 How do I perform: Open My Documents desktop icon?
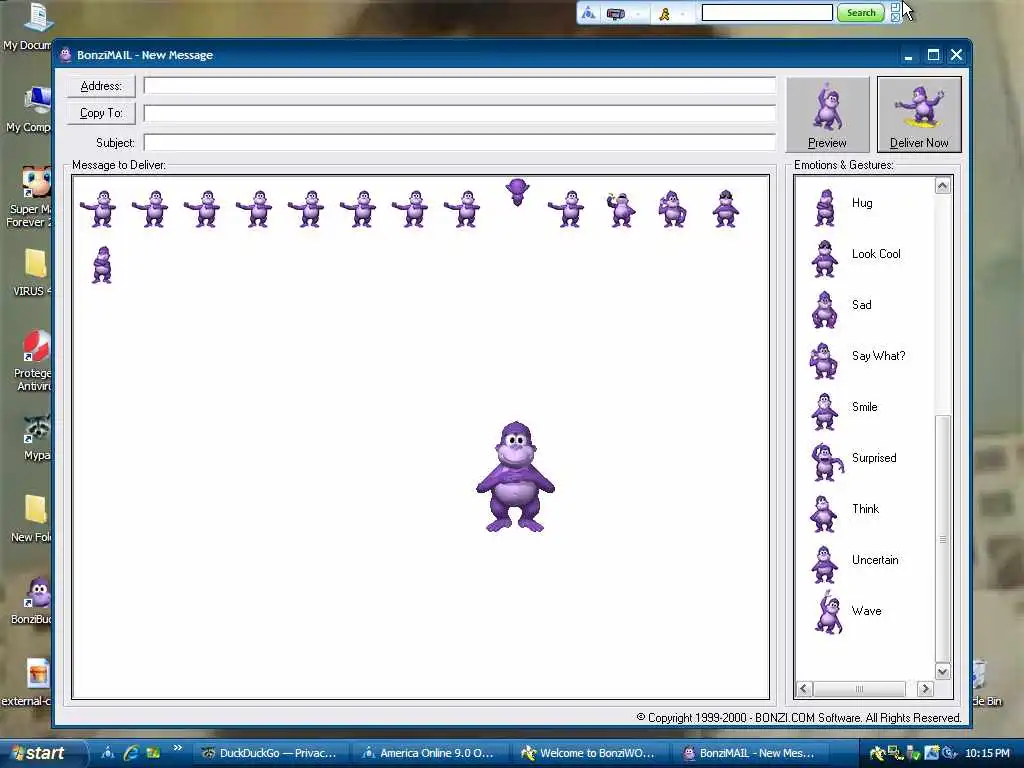pyautogui.click(x=27, y=26)
